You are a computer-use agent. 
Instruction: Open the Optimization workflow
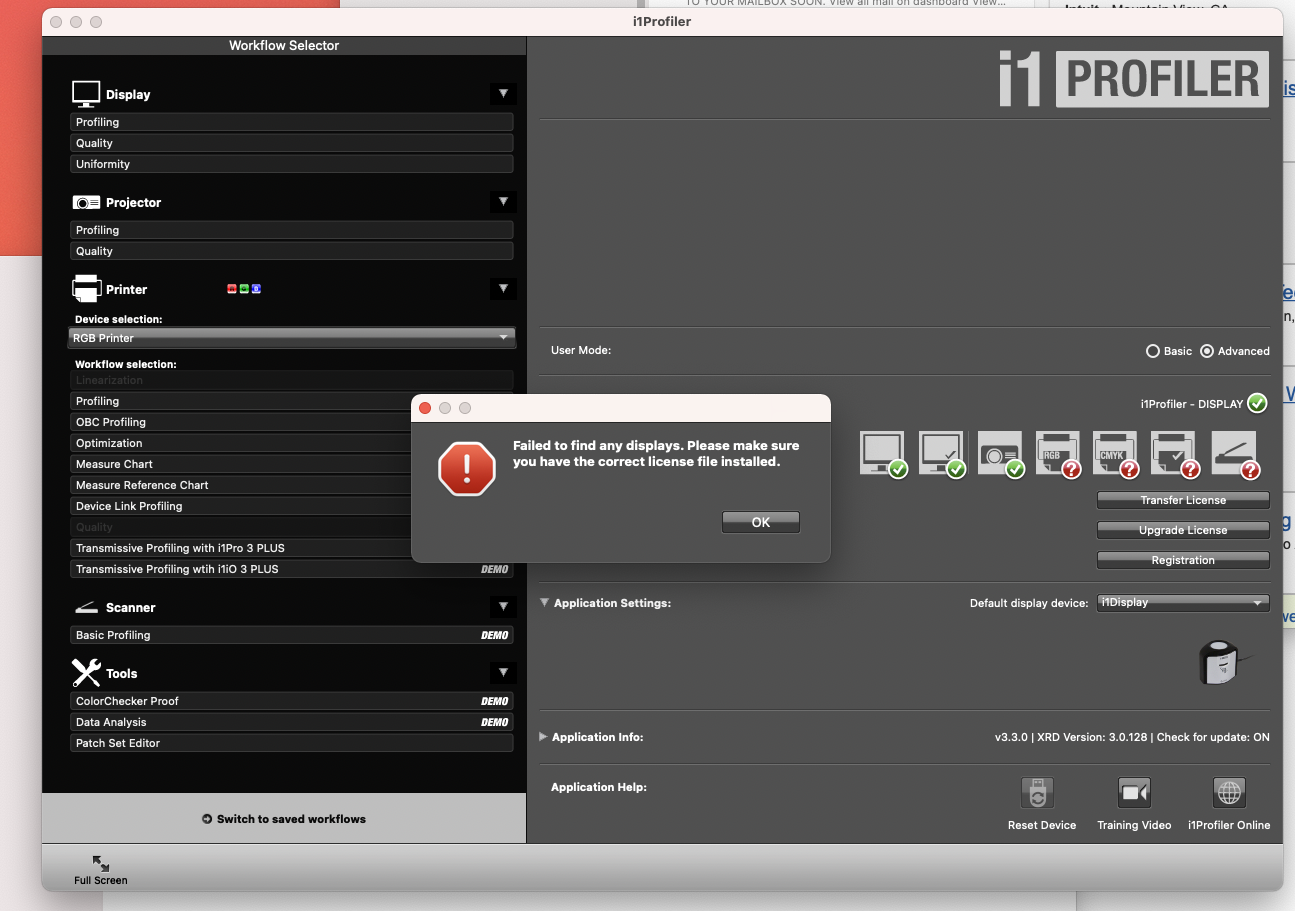tap(241, 443)
